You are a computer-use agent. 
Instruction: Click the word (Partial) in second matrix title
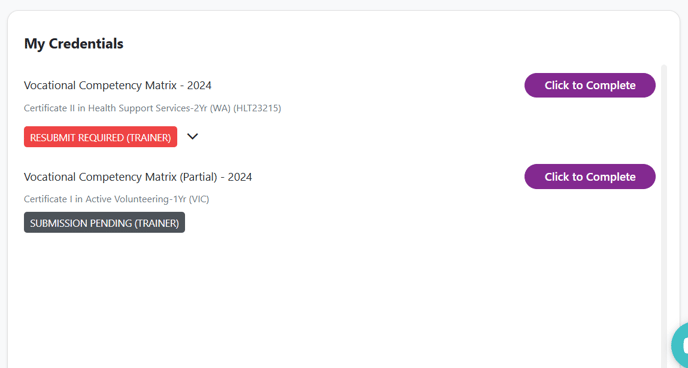(x=198, y=177)
